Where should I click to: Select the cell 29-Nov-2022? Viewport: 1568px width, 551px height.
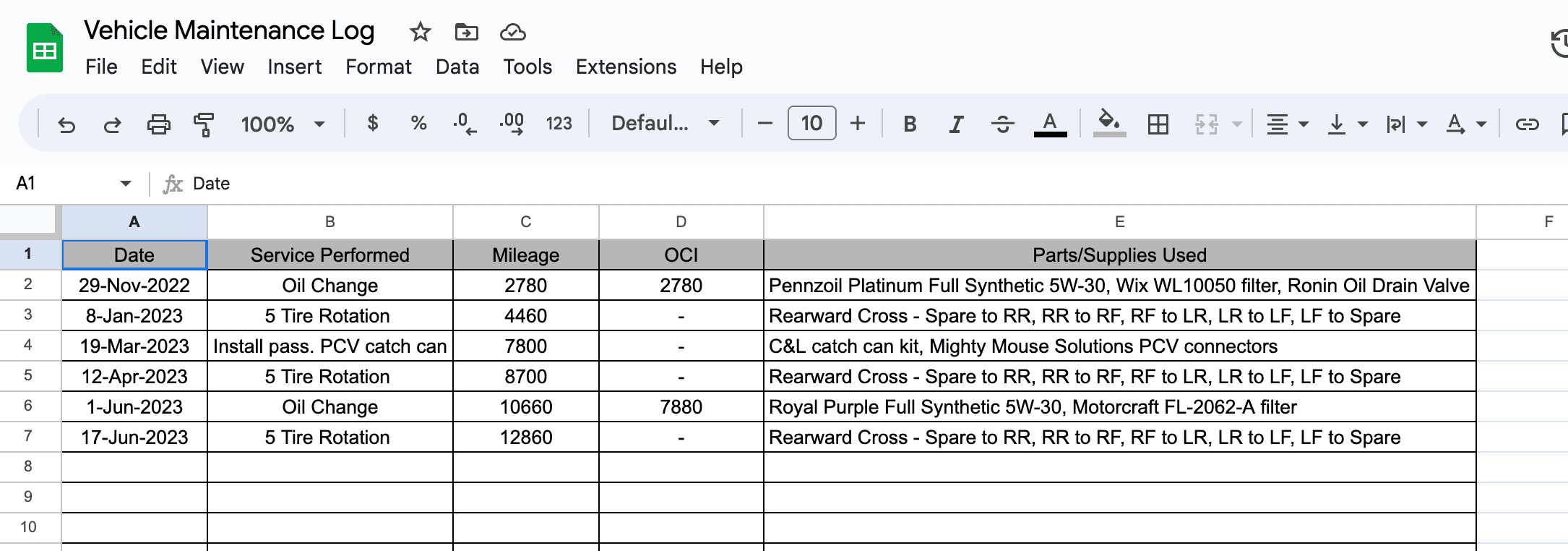(134, 286)
